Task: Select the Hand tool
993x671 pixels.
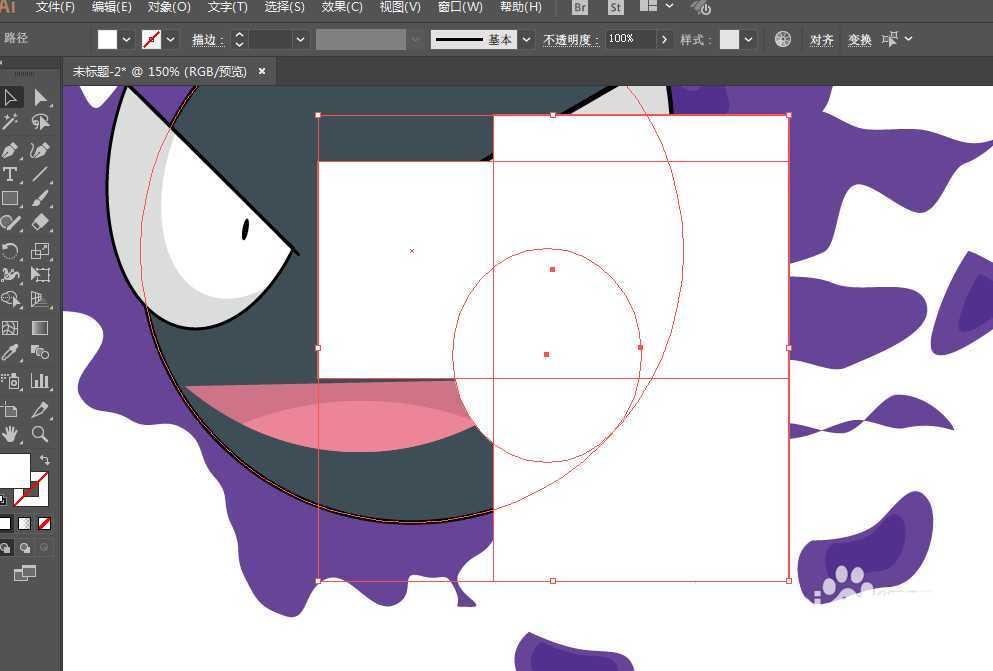Action: [10, 434]
